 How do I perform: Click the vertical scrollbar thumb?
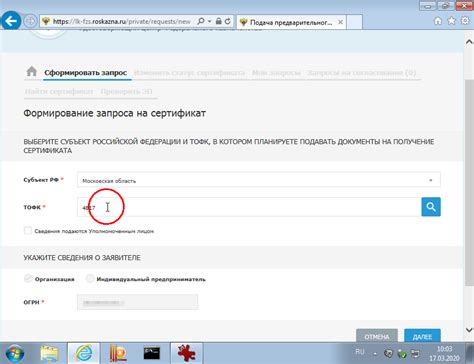469,182
